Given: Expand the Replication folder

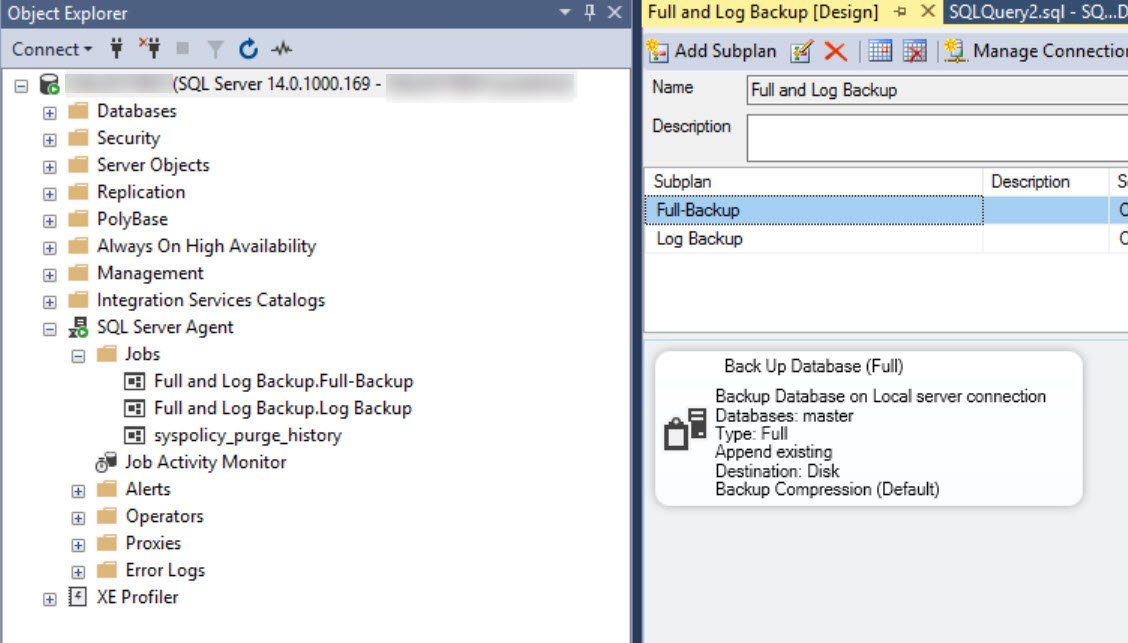Looking at the screenshot, I should [49, 194].
